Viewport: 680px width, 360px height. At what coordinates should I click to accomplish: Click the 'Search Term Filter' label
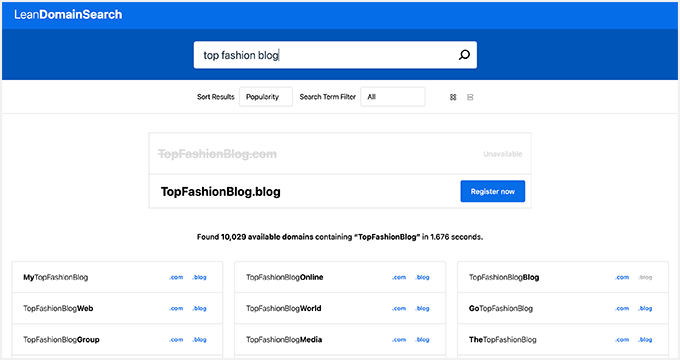pyautogui.click(x=327, y=97)
